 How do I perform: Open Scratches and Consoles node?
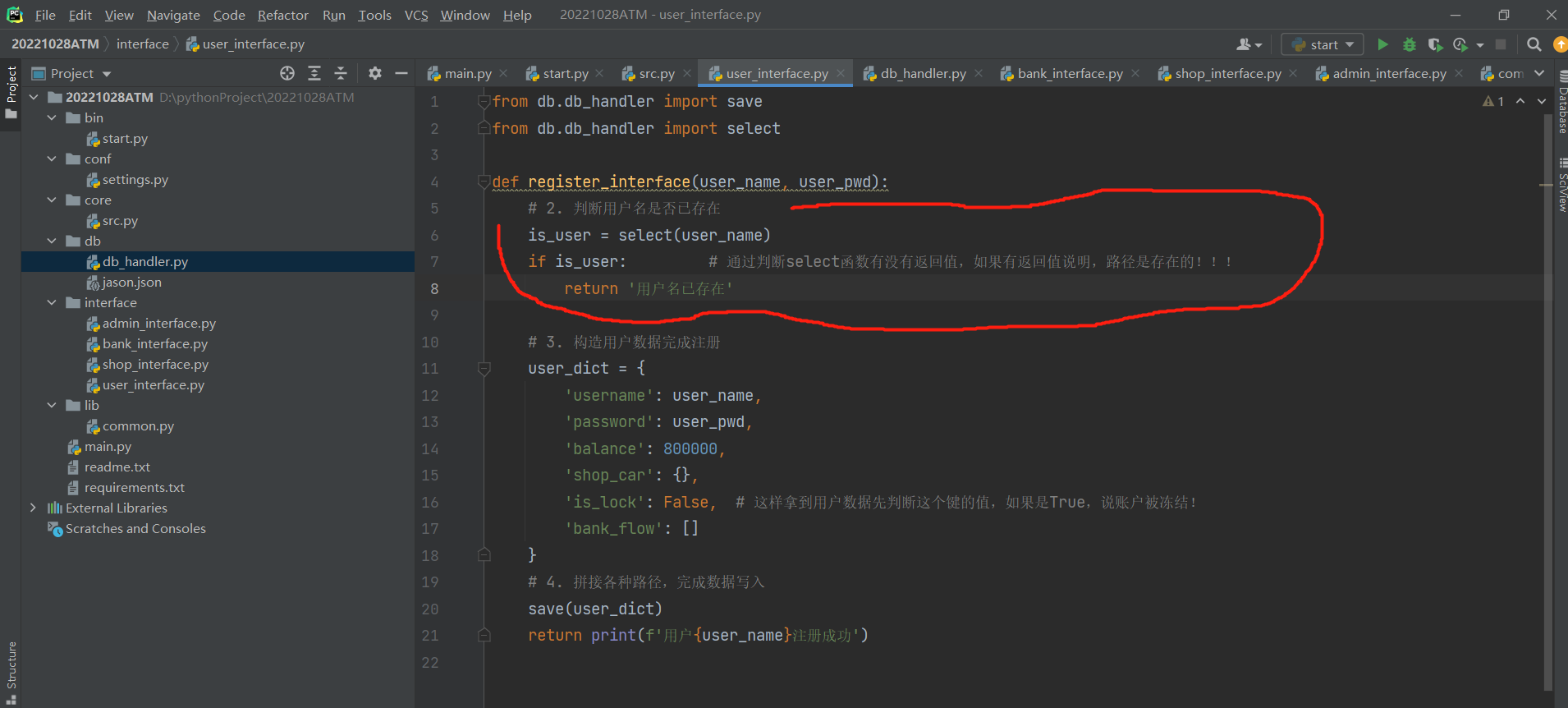pyautogui.click(x=135, y=528)
